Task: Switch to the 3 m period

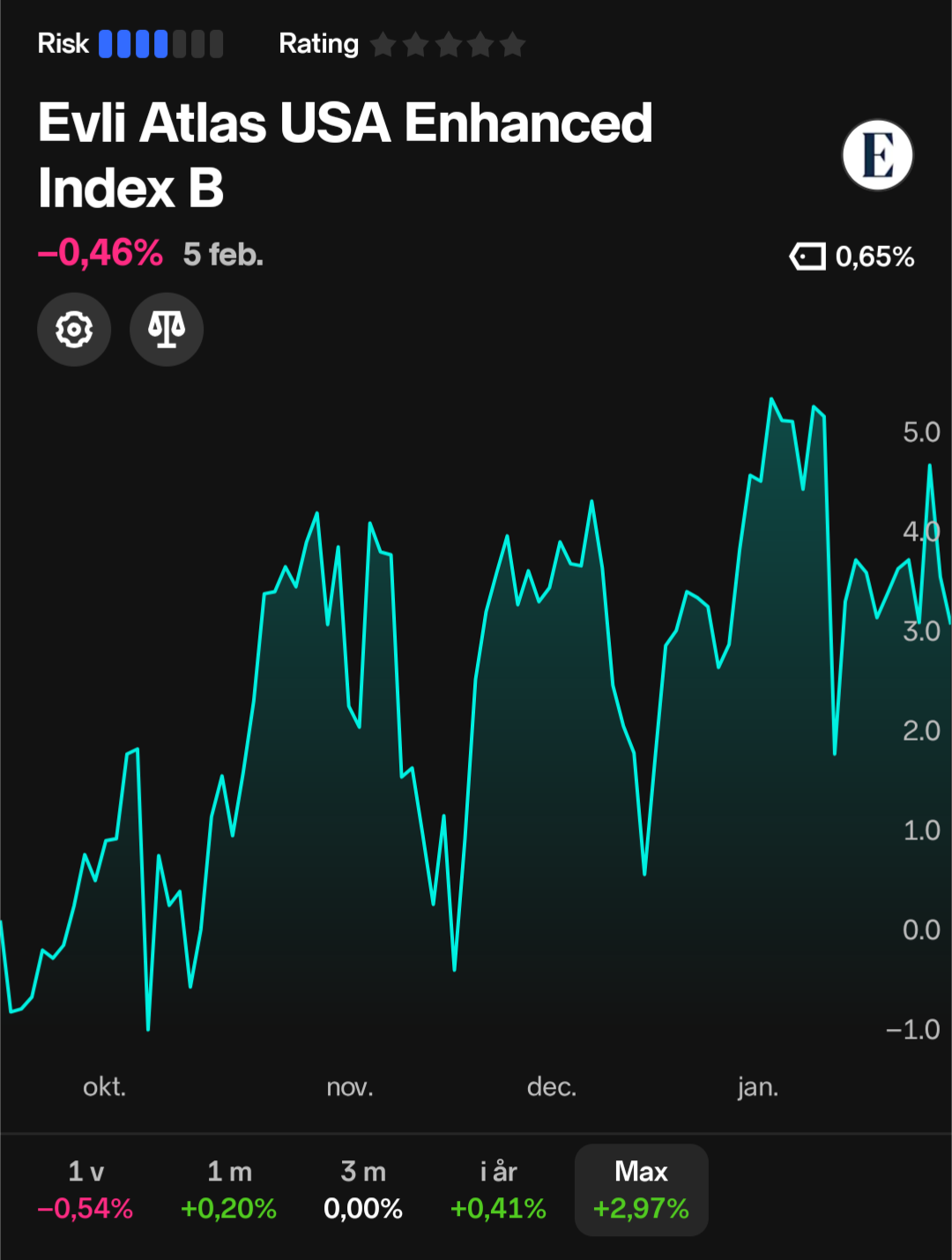Action: pos(363,1189)
